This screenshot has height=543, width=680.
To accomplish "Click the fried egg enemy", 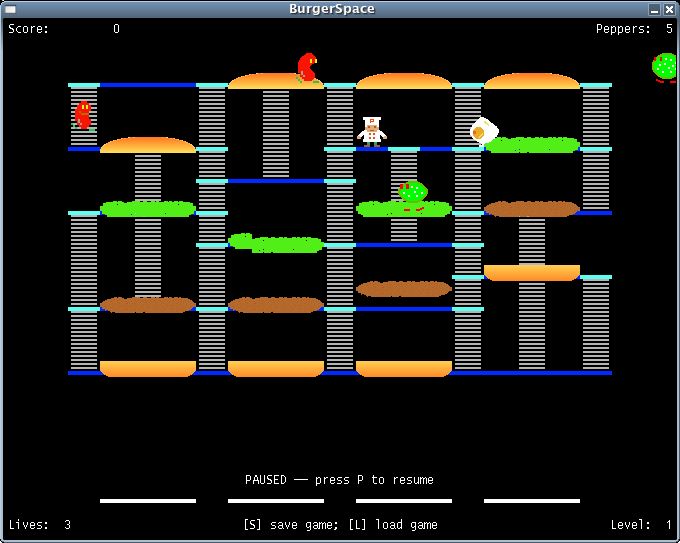I will tap(484, 130).
